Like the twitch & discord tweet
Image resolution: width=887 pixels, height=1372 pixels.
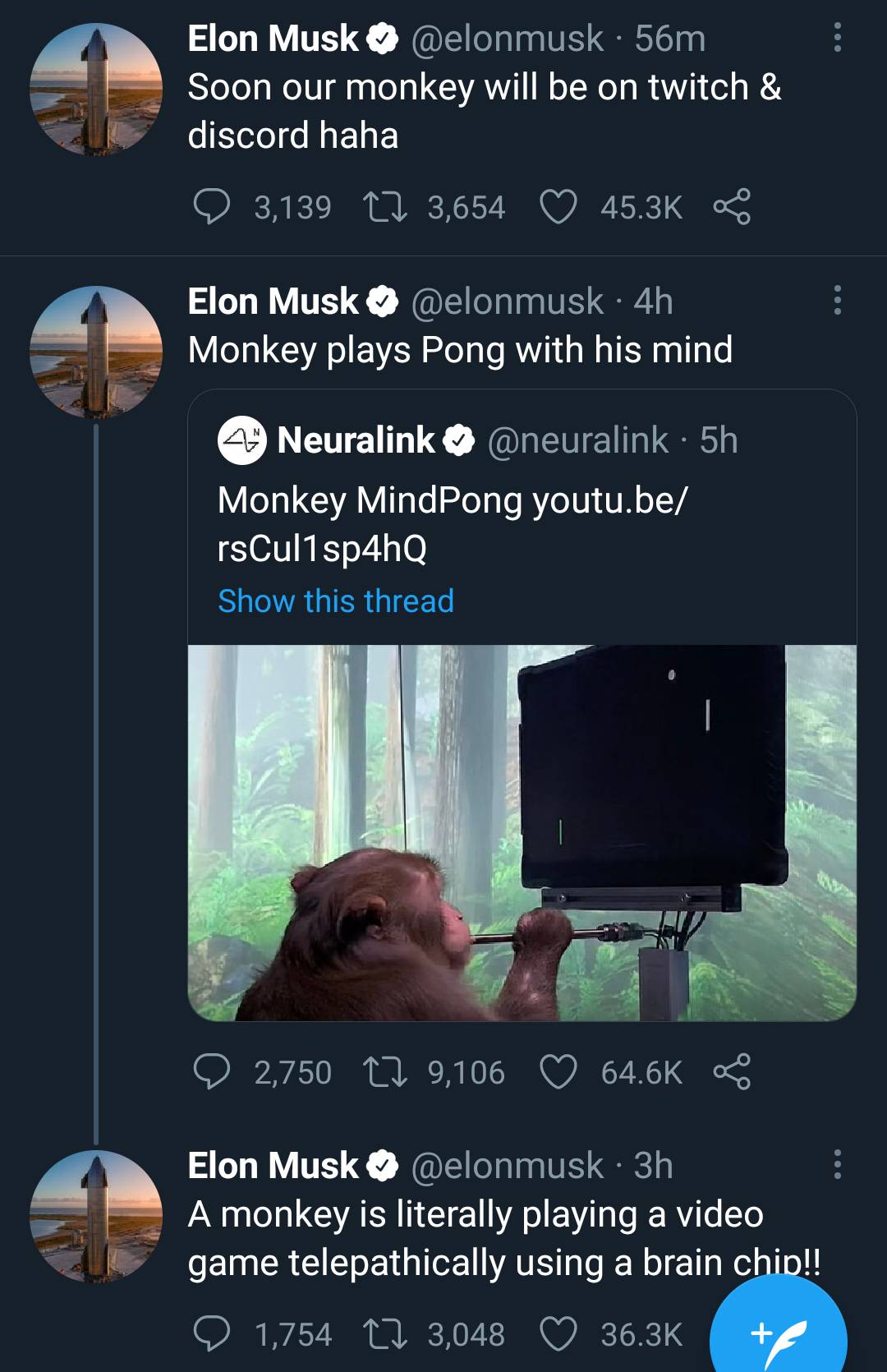[558, 207]
